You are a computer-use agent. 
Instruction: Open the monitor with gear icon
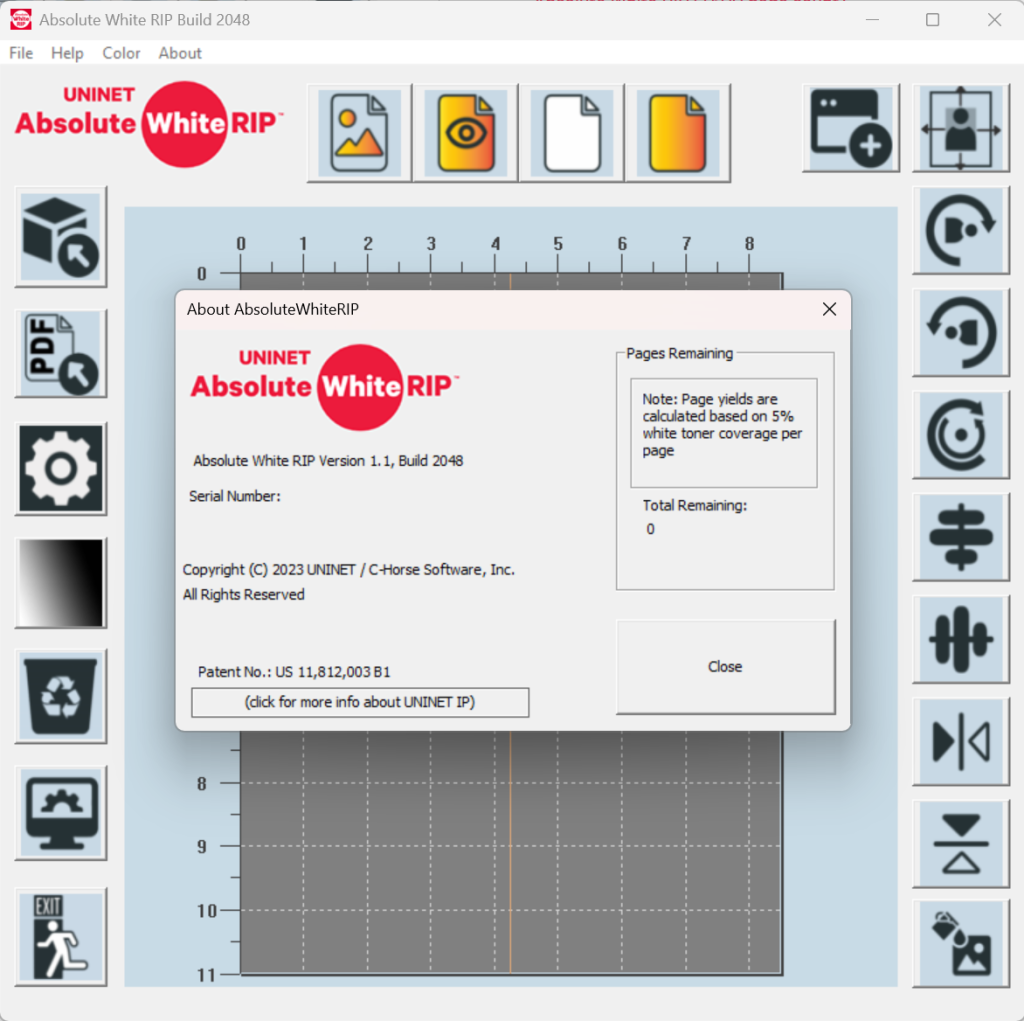point(61,813)
